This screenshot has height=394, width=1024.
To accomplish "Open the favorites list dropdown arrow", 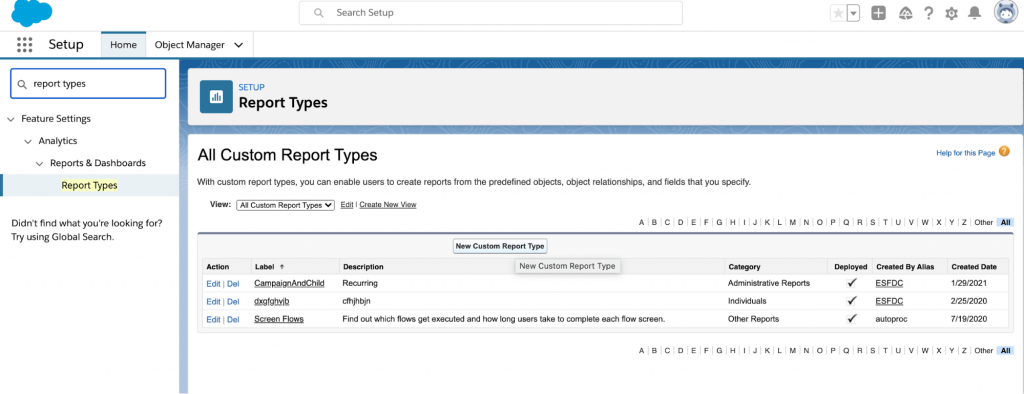I will tap(853, 13).
